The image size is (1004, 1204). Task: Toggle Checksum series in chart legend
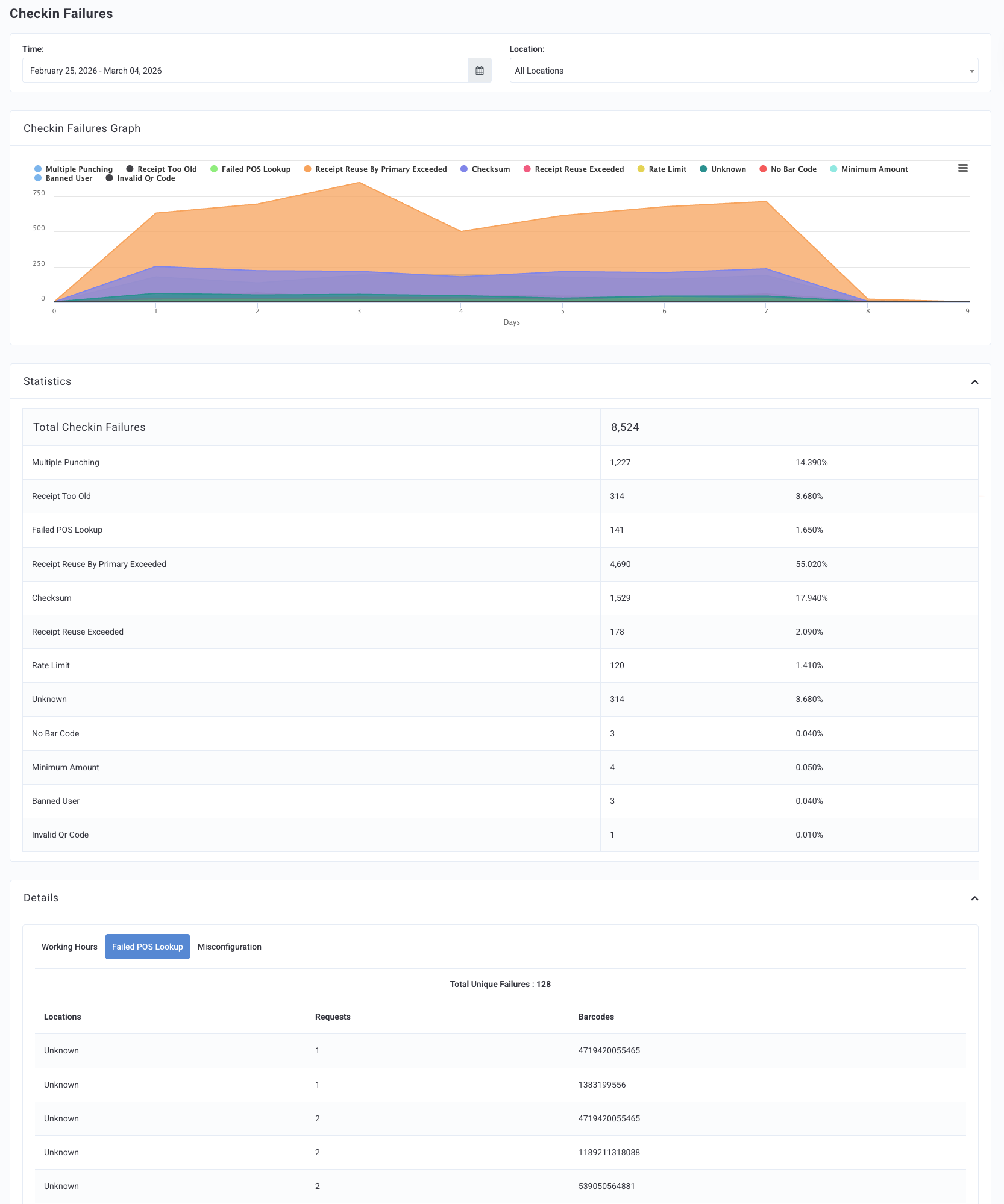pyautogui.click(x=485, y=169)
